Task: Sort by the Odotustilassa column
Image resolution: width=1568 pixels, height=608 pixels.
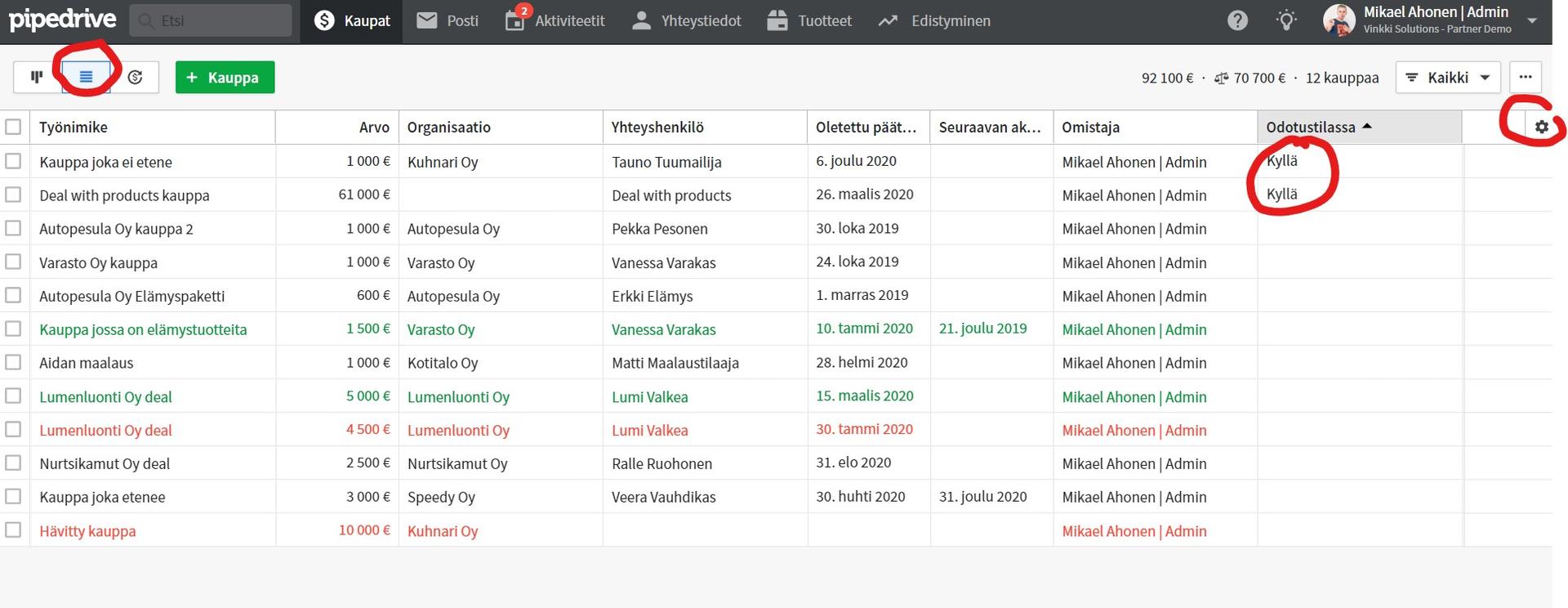Action: (1359, 127)
